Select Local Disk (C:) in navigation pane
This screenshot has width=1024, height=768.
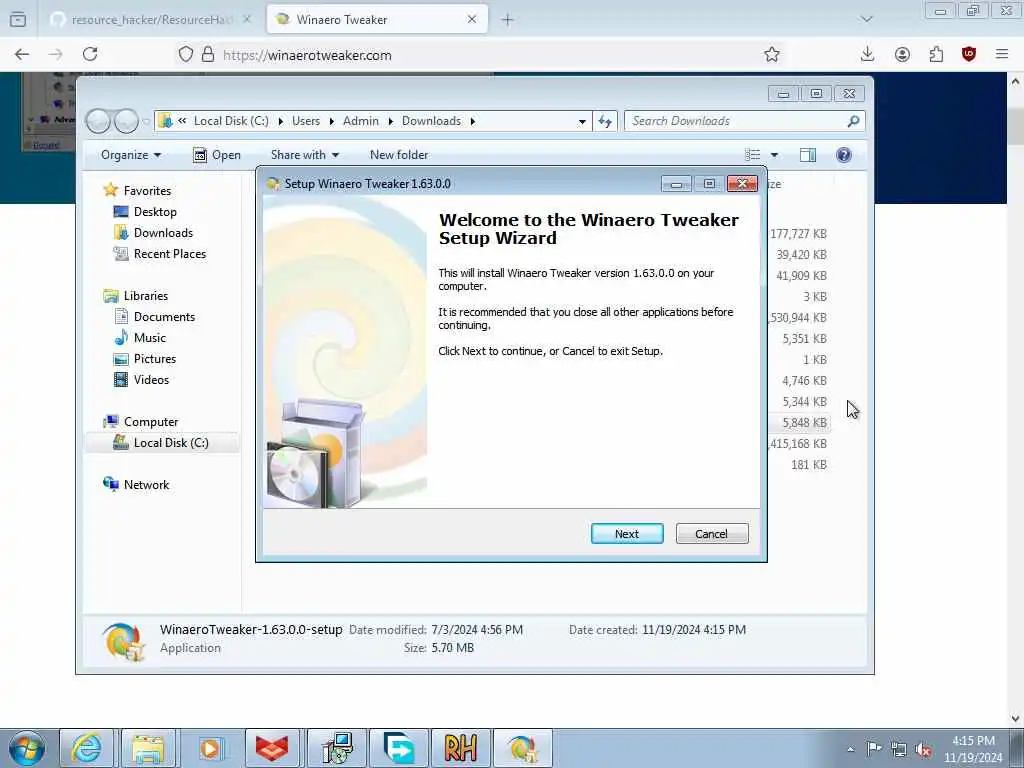coord(162,443)
